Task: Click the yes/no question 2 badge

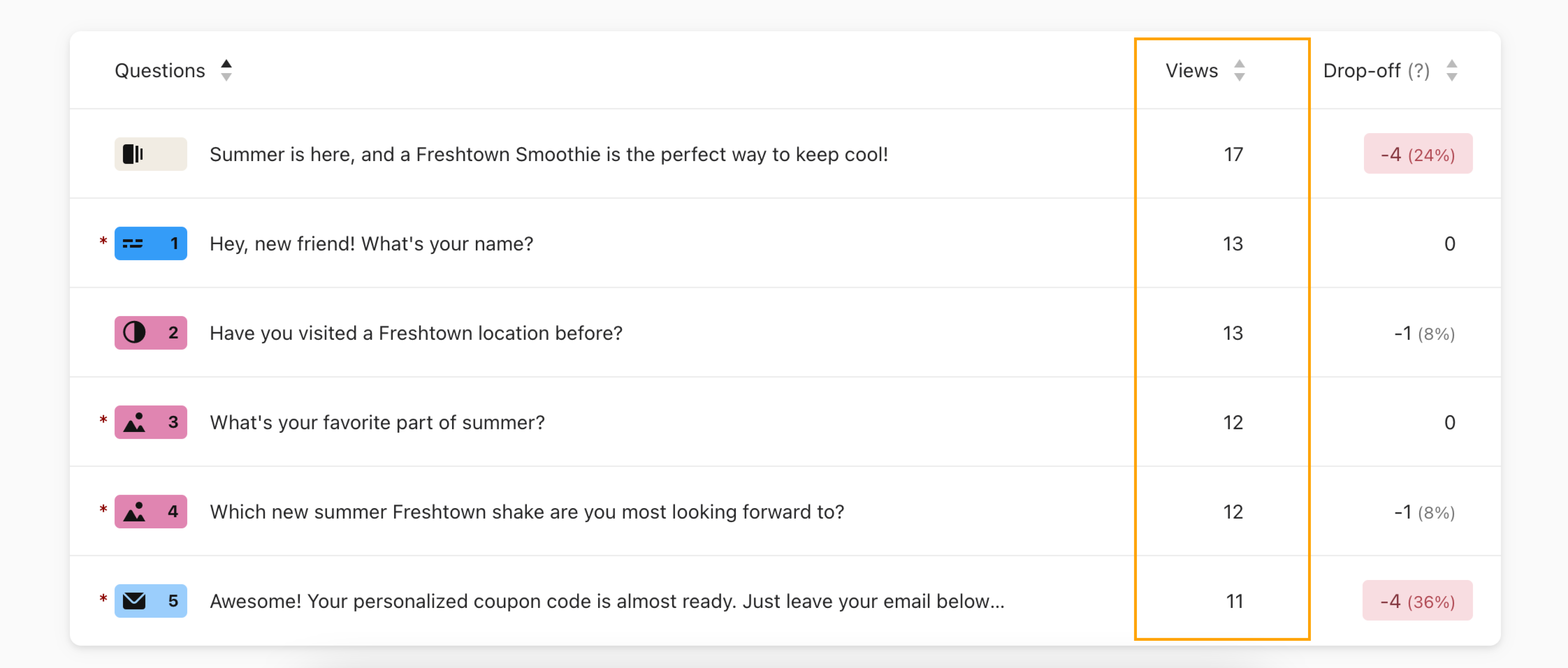Action: [x=150, y=333]
